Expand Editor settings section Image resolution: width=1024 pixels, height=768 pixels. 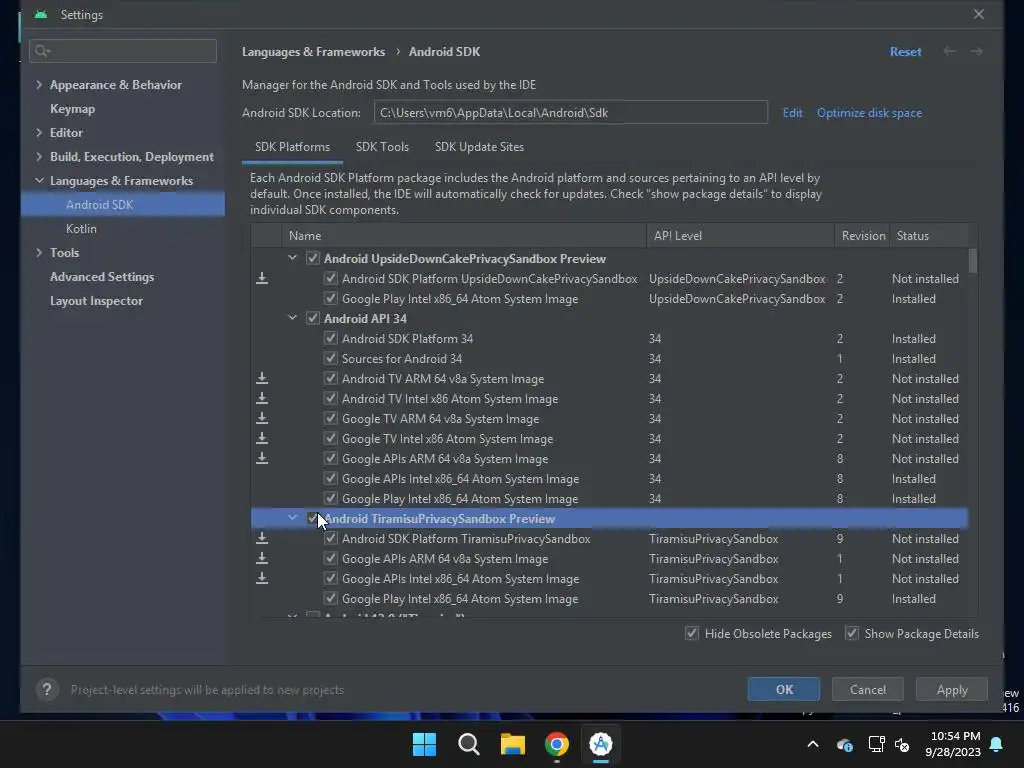[x=39, y=133]
